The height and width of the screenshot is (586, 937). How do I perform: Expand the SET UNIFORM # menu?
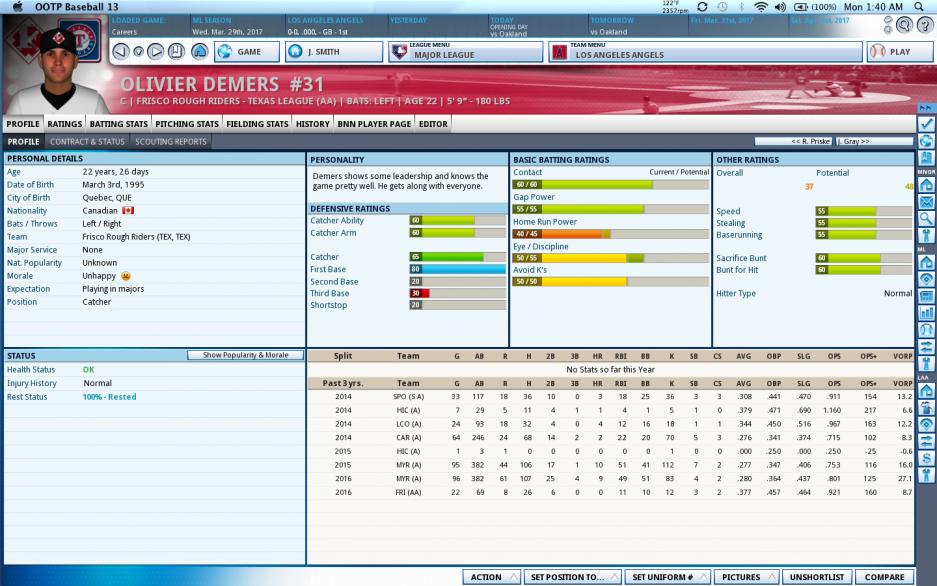(x=667, y=577)
